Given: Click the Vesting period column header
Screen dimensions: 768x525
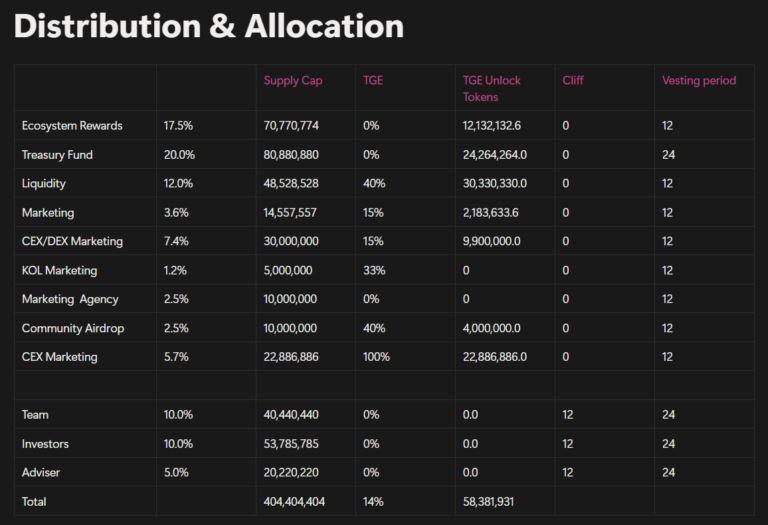Looking at the screenshot, I should click(x=698, y=81).
